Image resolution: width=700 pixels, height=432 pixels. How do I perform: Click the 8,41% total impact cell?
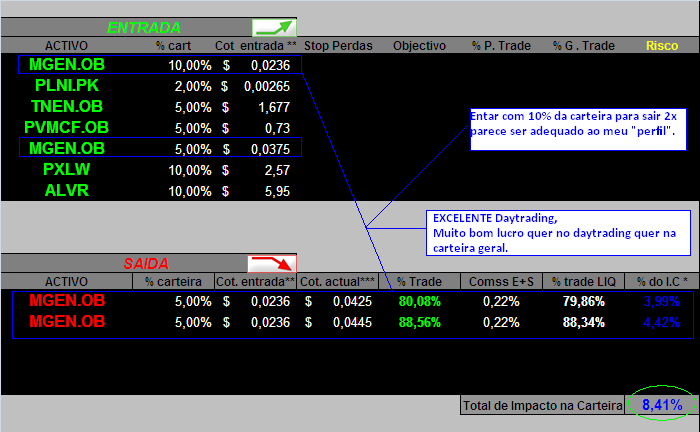(x=662, y=405)
